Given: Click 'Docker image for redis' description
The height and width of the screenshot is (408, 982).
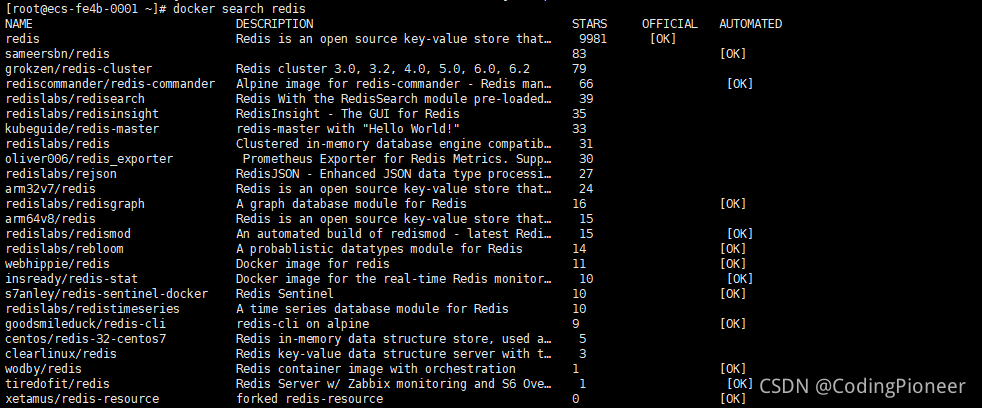Looking at the screenshot, I should pyautogui.click(x=313, y=264).
